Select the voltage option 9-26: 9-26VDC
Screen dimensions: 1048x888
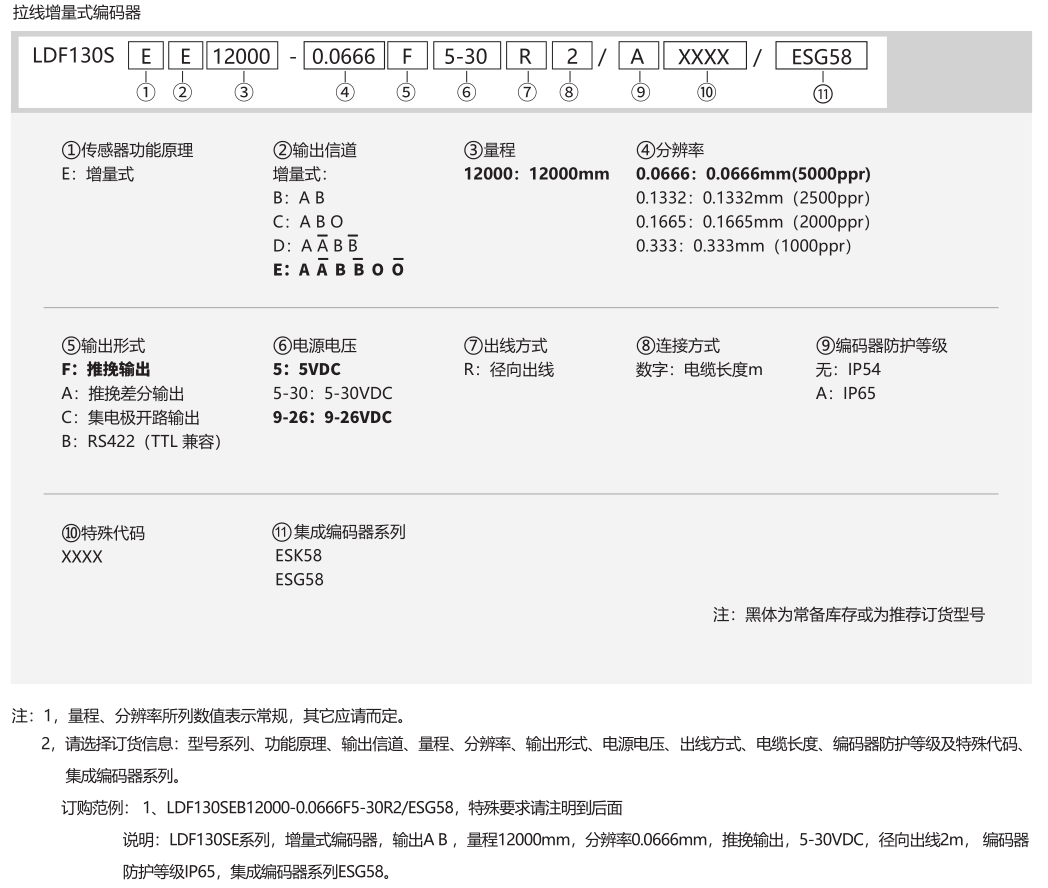click(332, 418)
